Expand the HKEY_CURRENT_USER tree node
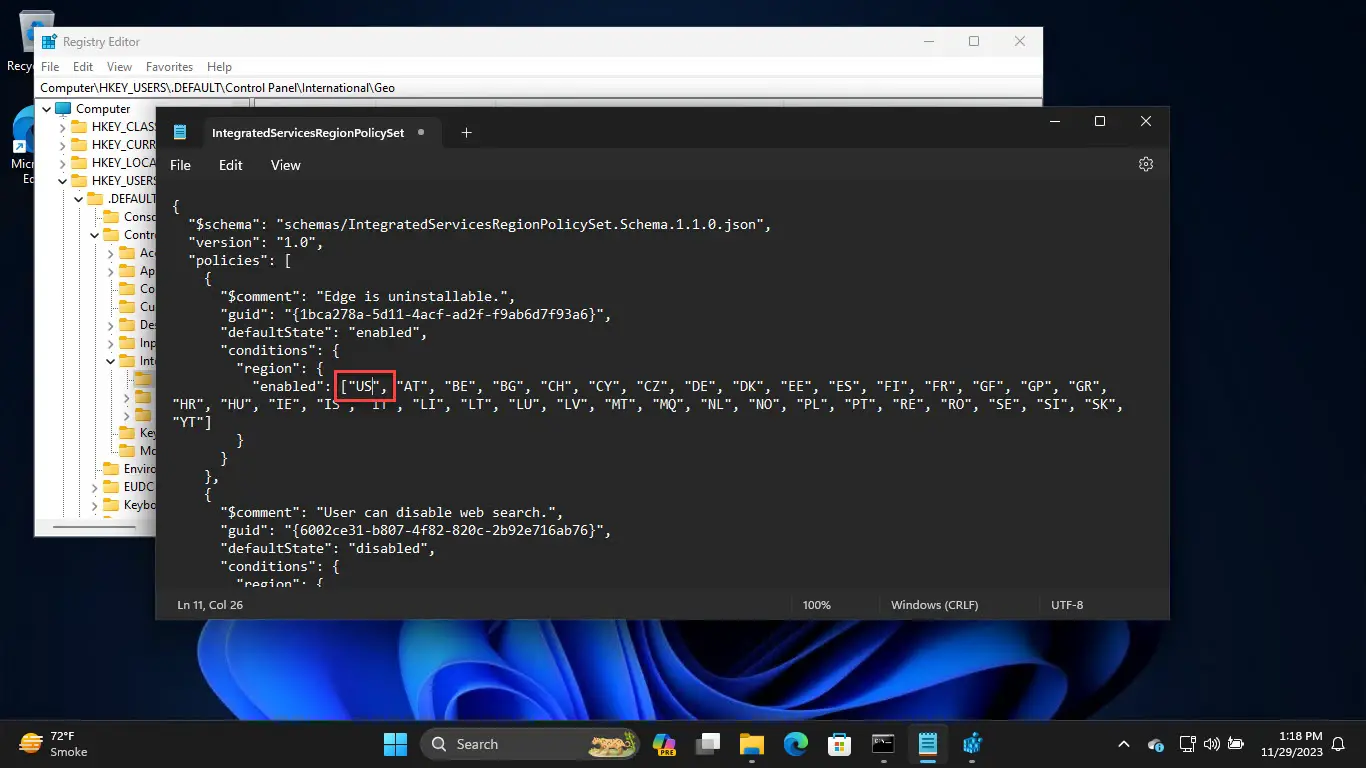The image size is (1366, 768). pos(62,145)
